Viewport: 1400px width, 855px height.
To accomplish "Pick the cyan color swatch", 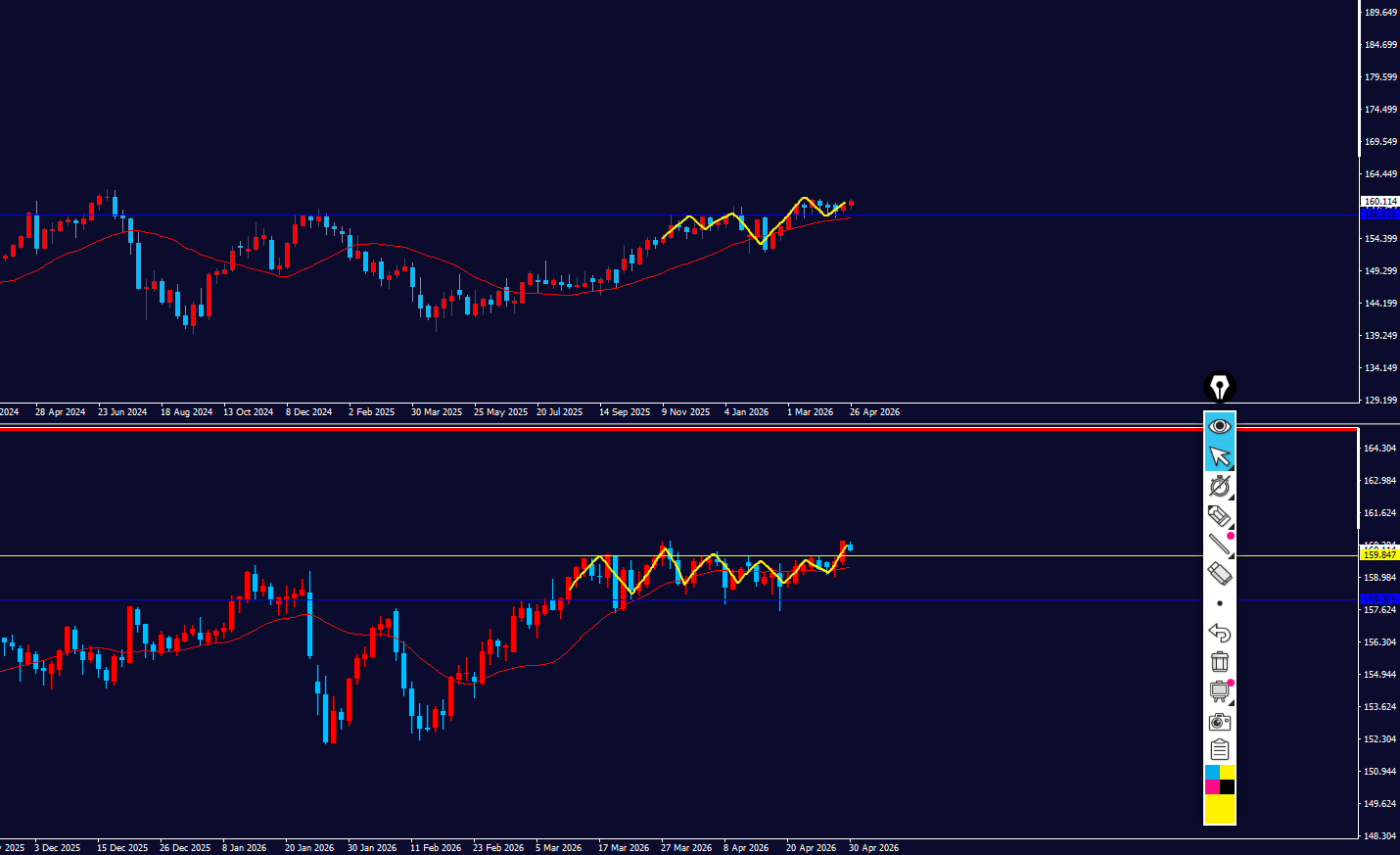I will (1212, 773).
